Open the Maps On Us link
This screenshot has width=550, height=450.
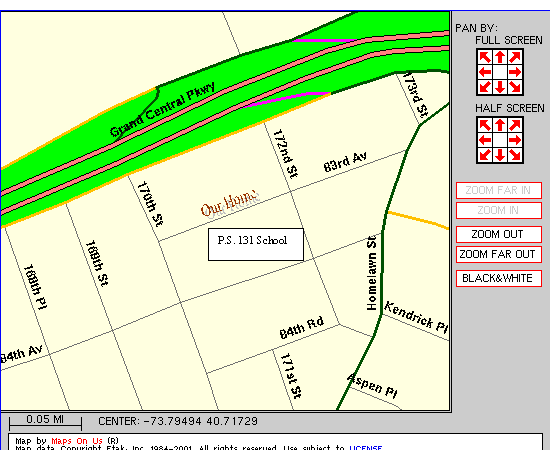tap(77, 441)
